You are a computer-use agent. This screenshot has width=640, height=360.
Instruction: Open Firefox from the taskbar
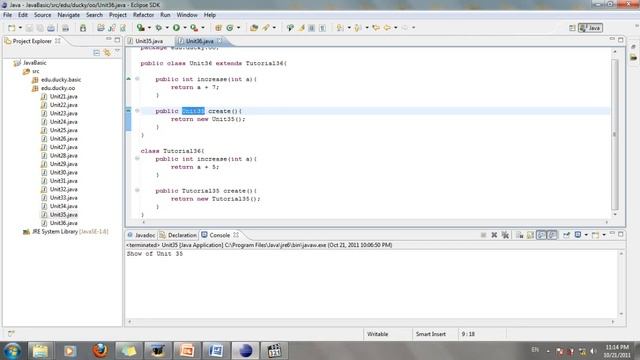tap(100, 351)
